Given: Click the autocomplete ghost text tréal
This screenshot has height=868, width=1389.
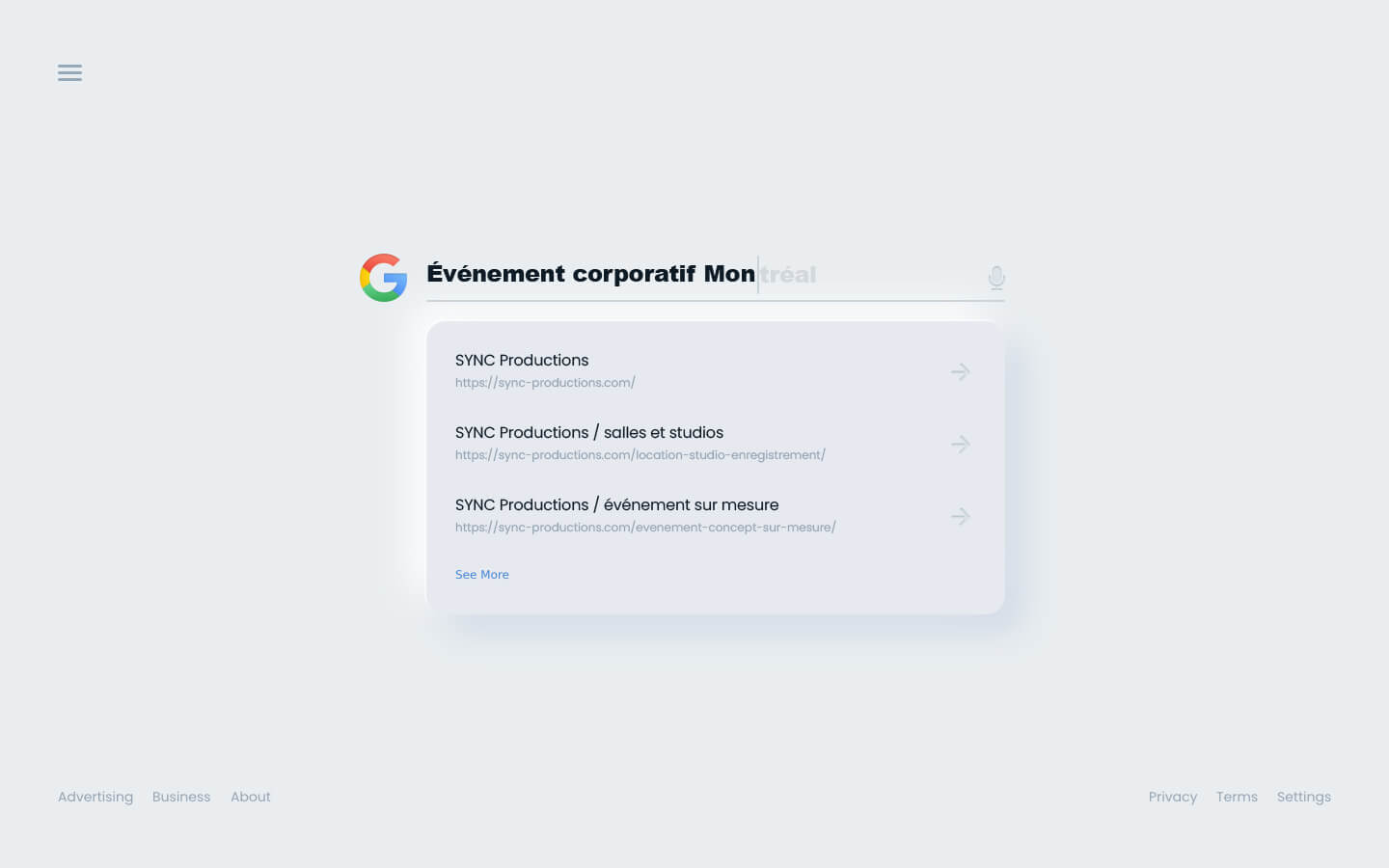Looking at the screenshot, I should (789, 275).
